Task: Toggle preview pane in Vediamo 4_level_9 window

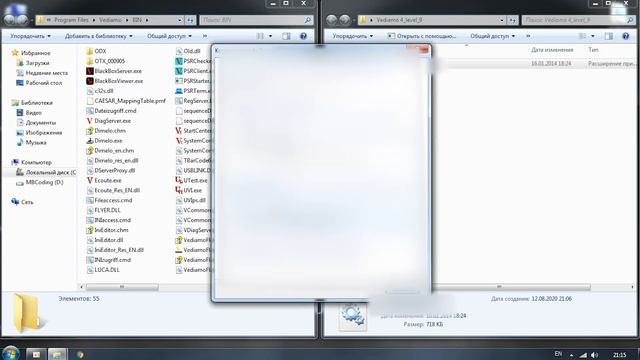Action: (x=609, y=36)
